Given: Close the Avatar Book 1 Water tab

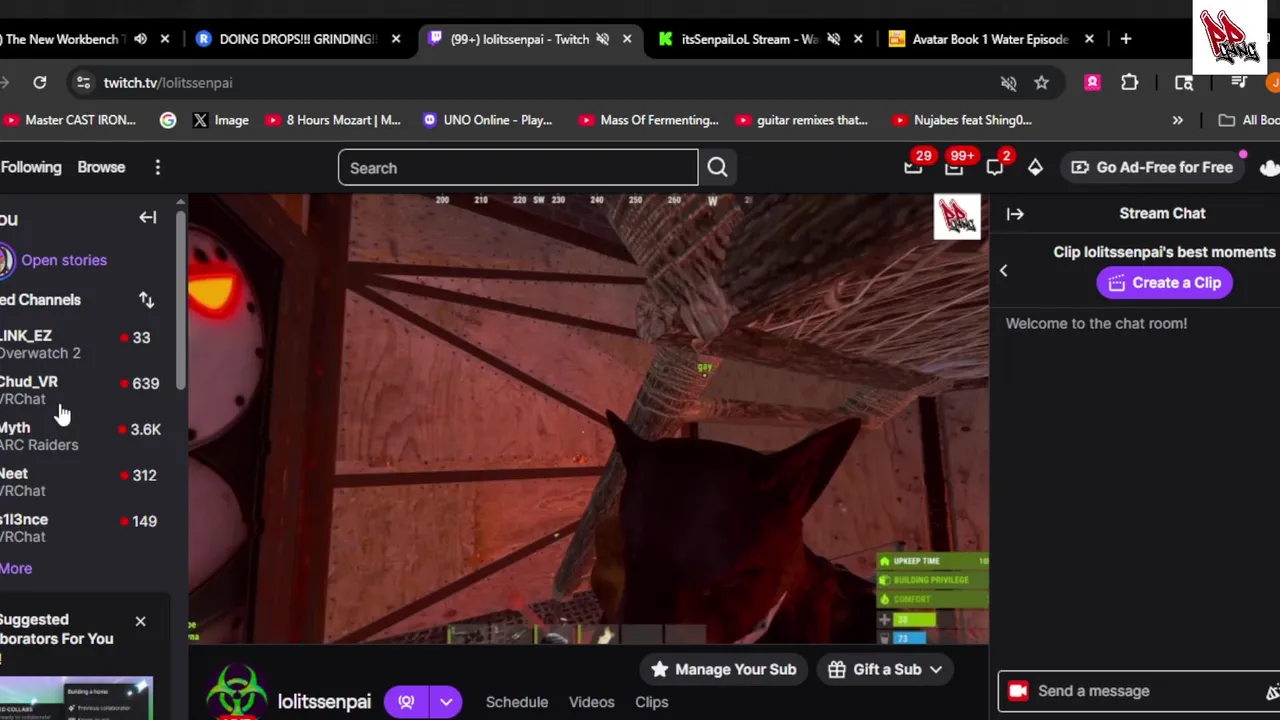Looking at the screenshot, I should [1089, 39].
